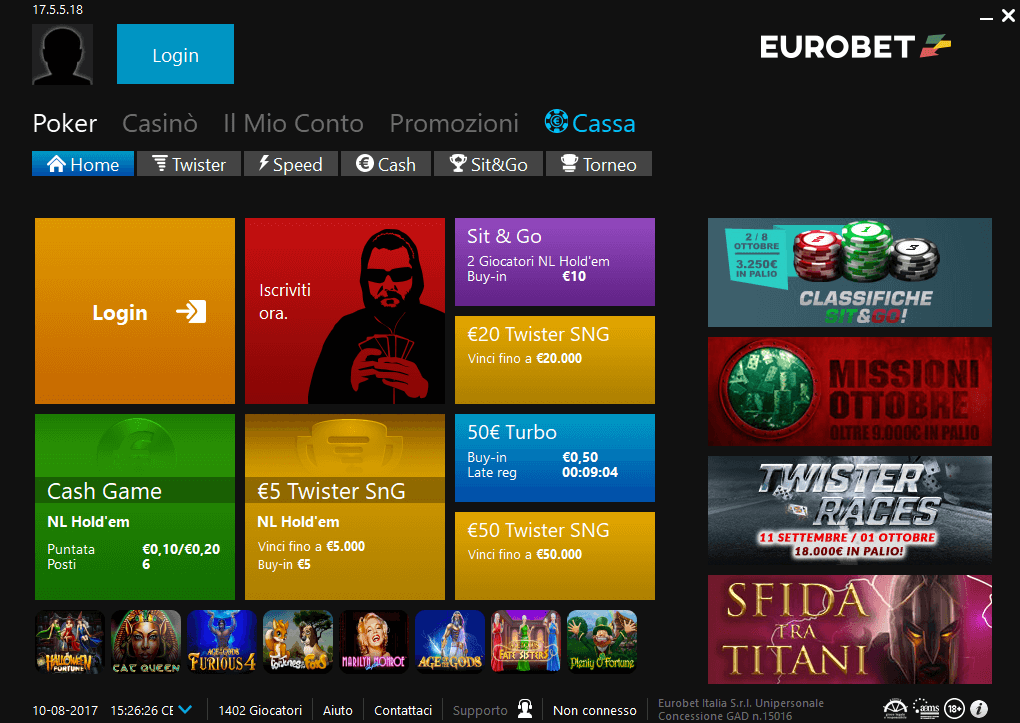Open the Cat Queen slot game

coord(146,641)
